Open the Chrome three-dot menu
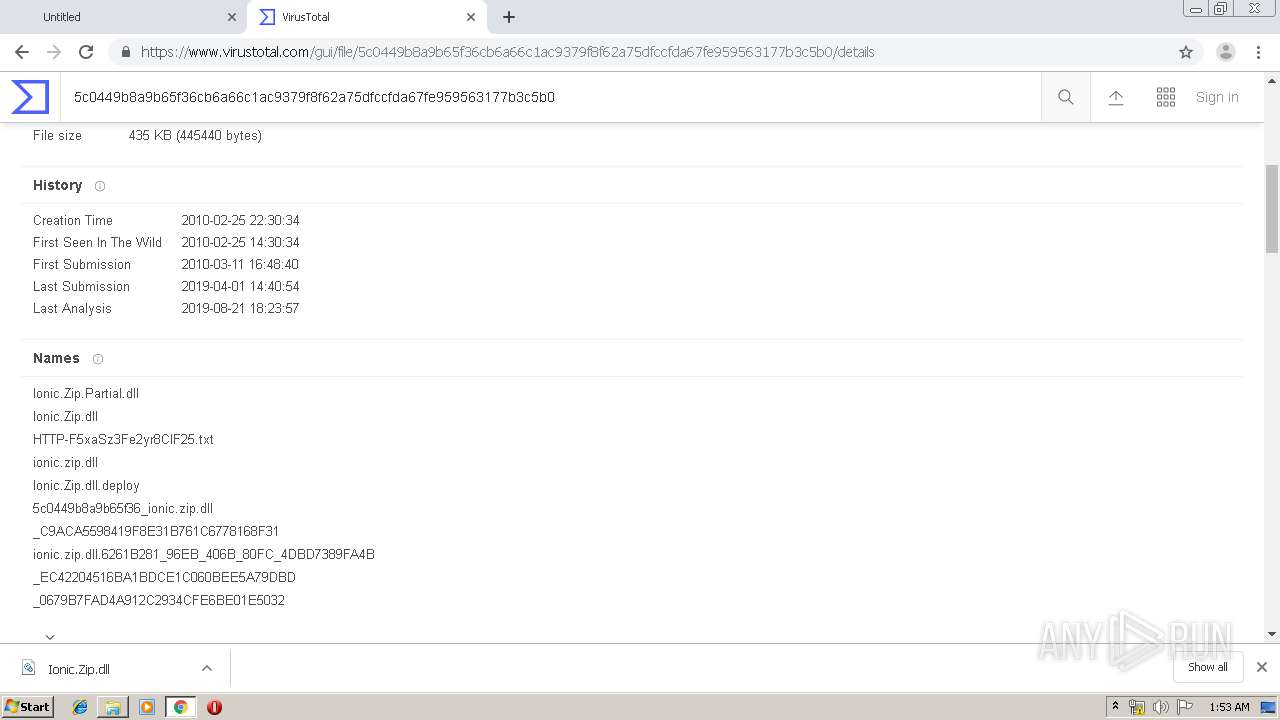1280x720 pixels. (x=1258, y=52)
